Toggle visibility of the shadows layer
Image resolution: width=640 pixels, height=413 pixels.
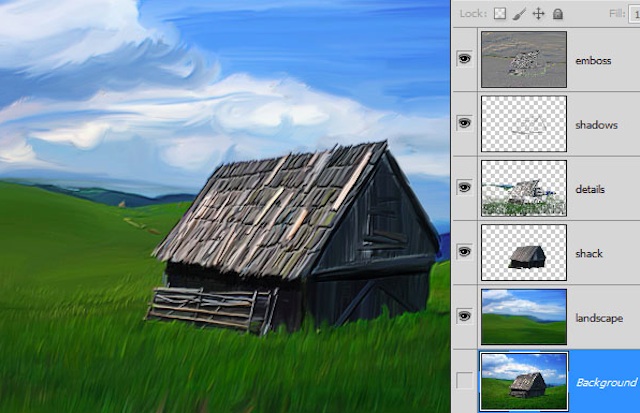(x=464, y=123)
